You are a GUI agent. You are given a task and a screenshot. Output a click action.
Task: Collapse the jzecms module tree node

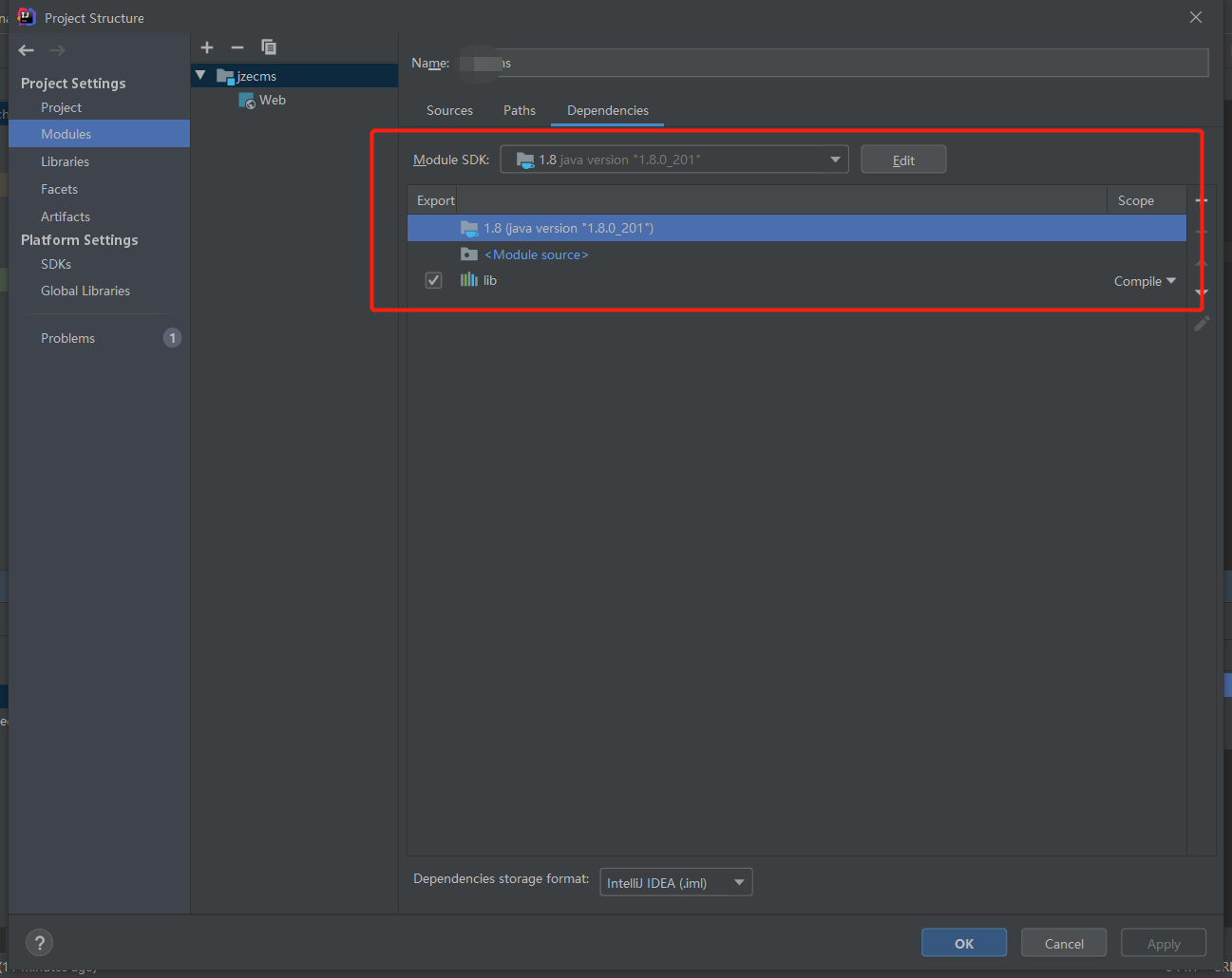[200, 75]
